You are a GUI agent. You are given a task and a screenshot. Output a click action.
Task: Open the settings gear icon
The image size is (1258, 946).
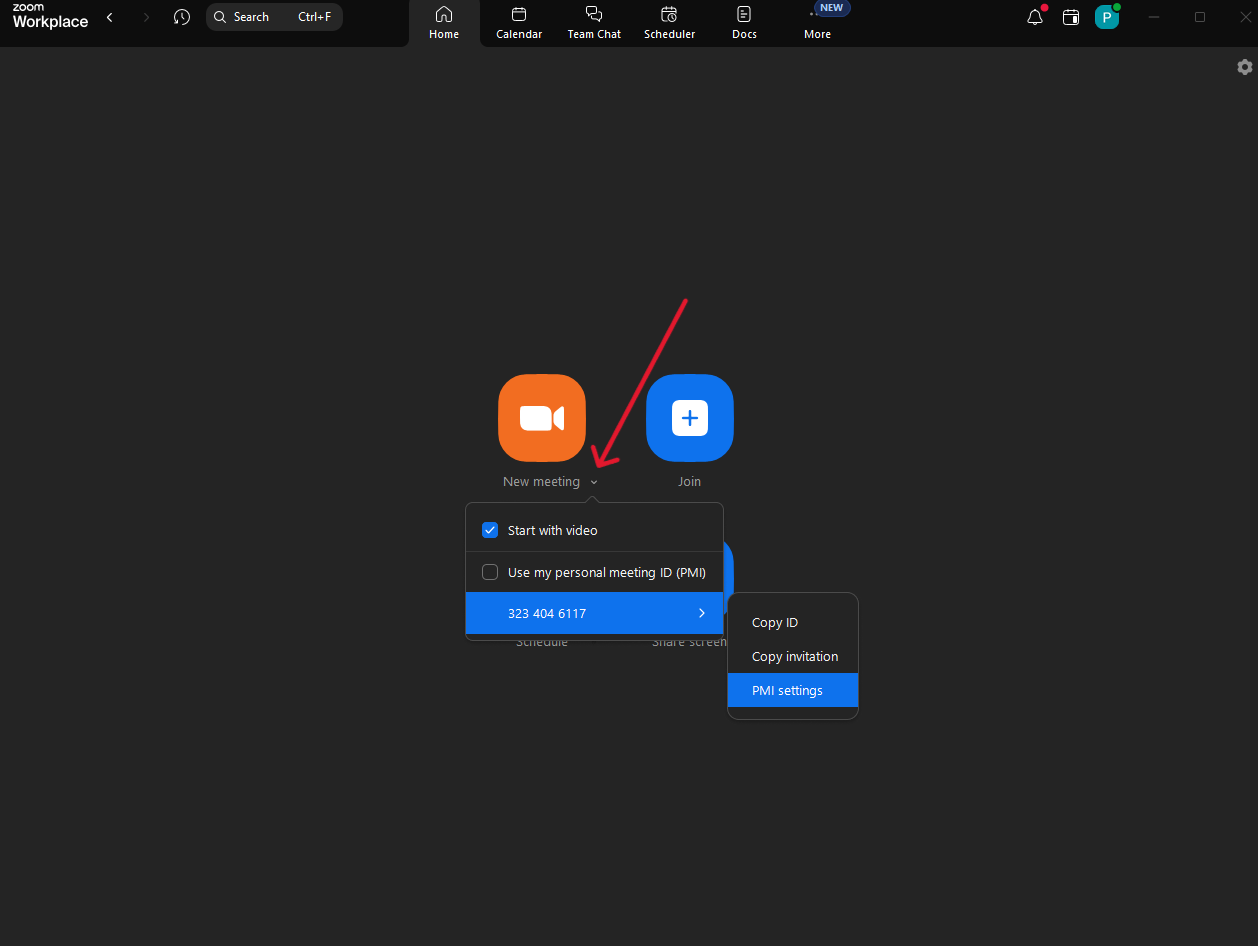coord(1244,67)
